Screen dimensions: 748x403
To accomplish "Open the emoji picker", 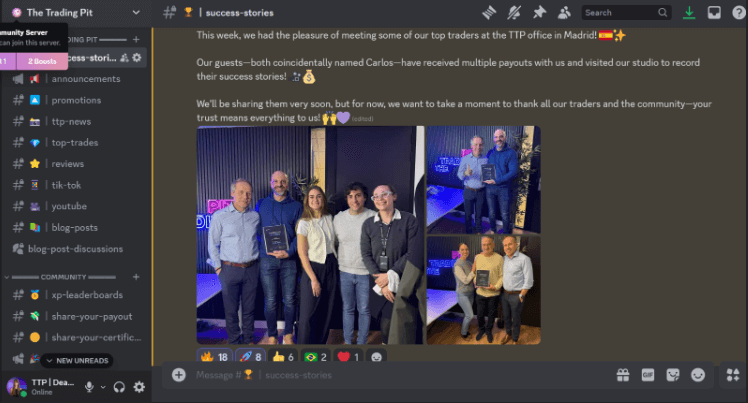I will [x=697, y=375].
